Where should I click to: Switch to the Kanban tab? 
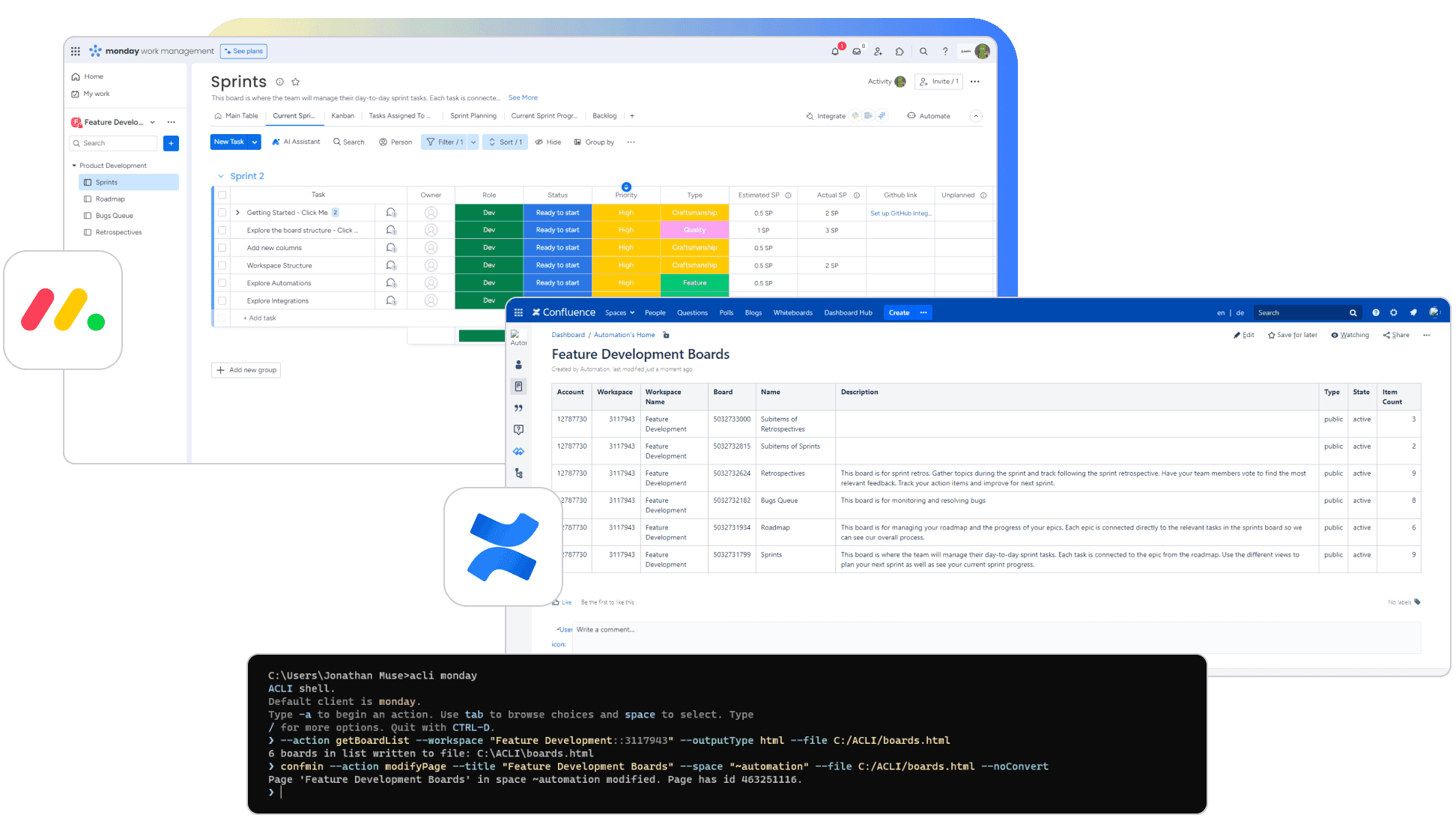coord(343,115)
